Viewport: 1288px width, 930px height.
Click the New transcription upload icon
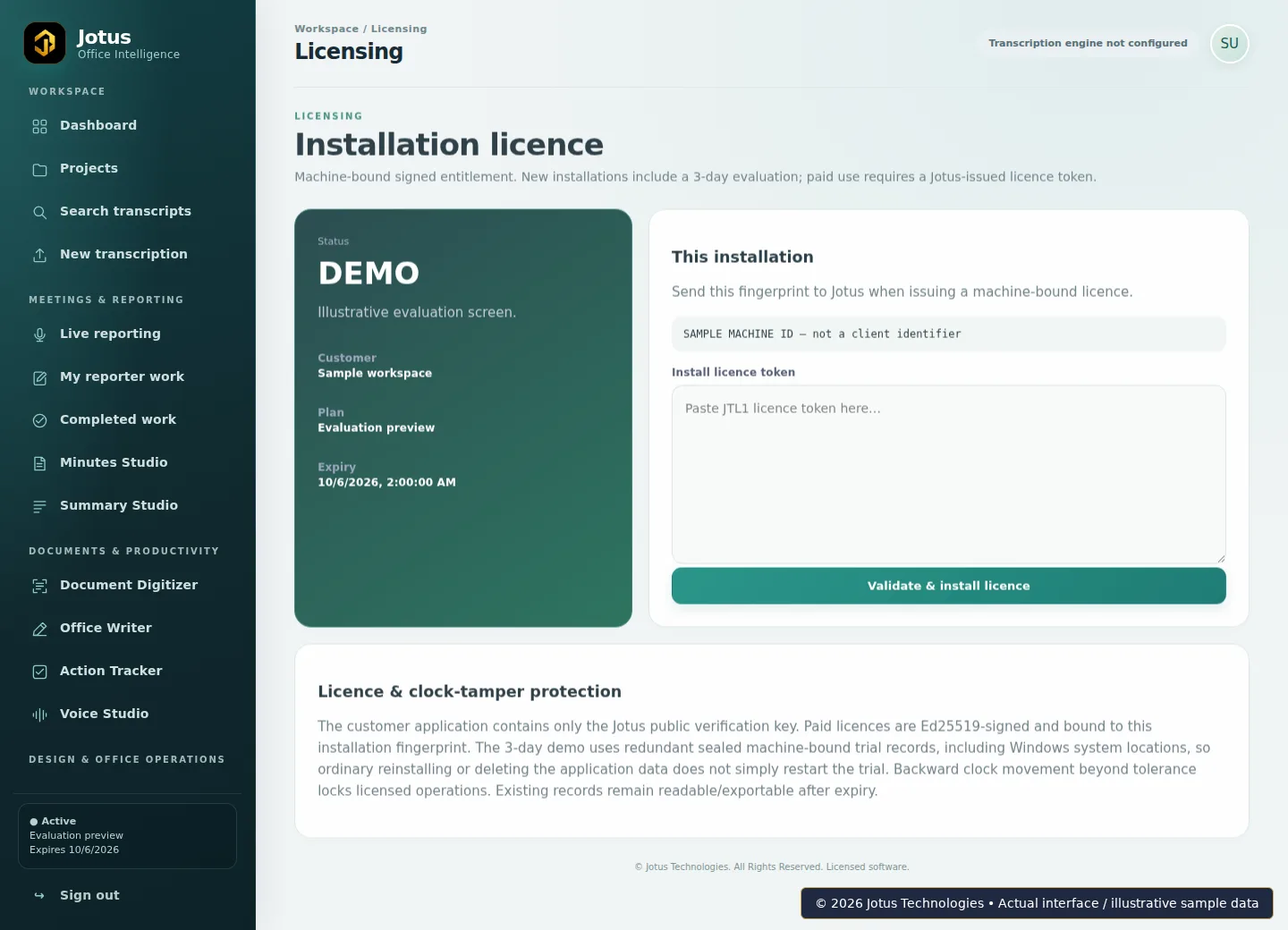point(39,255)
